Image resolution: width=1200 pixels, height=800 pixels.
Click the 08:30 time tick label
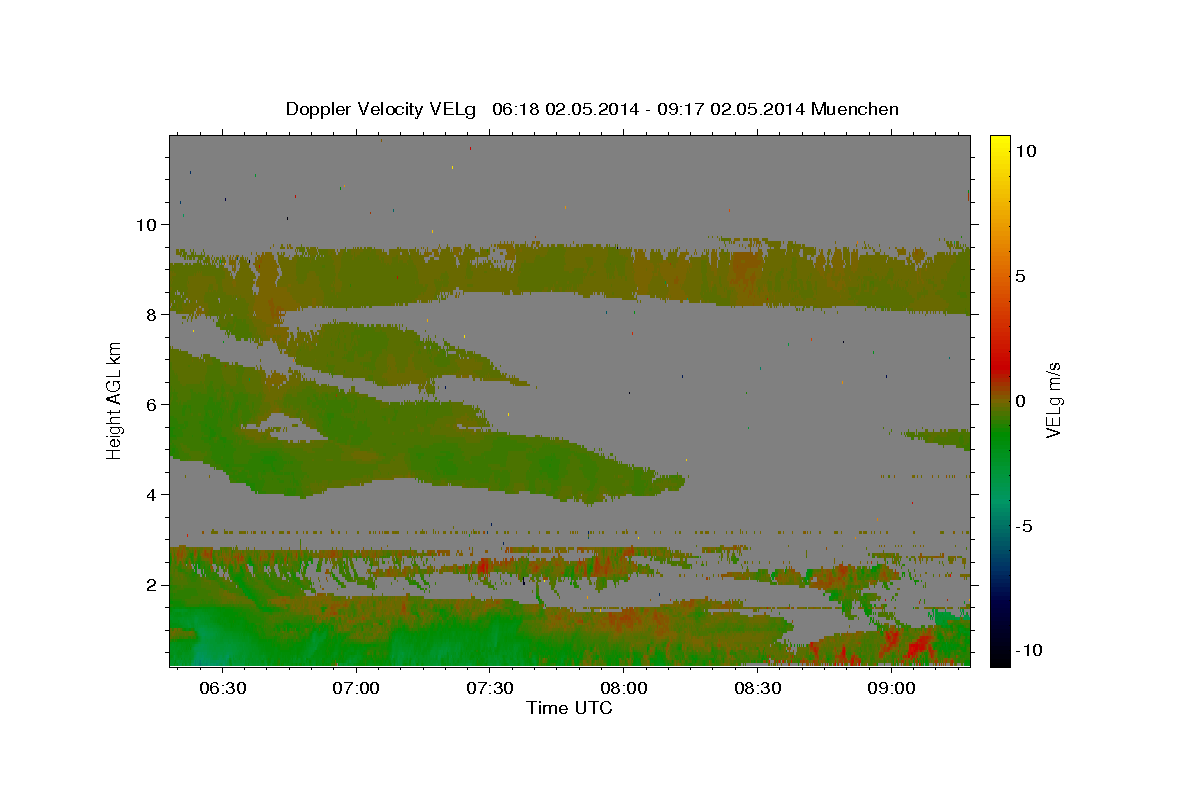pos(758,689)
